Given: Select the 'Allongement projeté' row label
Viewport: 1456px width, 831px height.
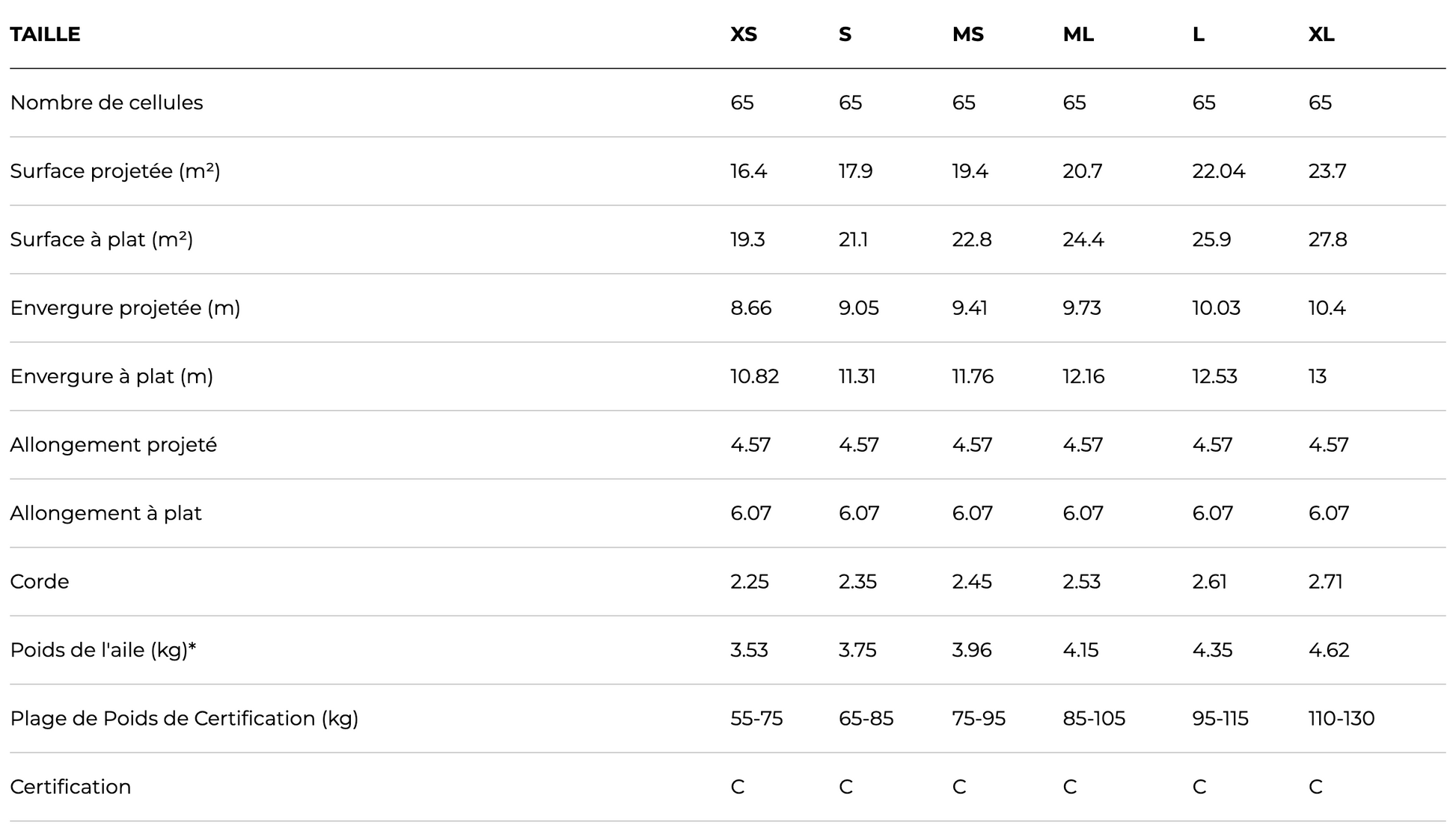Looking at the screenshot, I should tap(113, 445).
